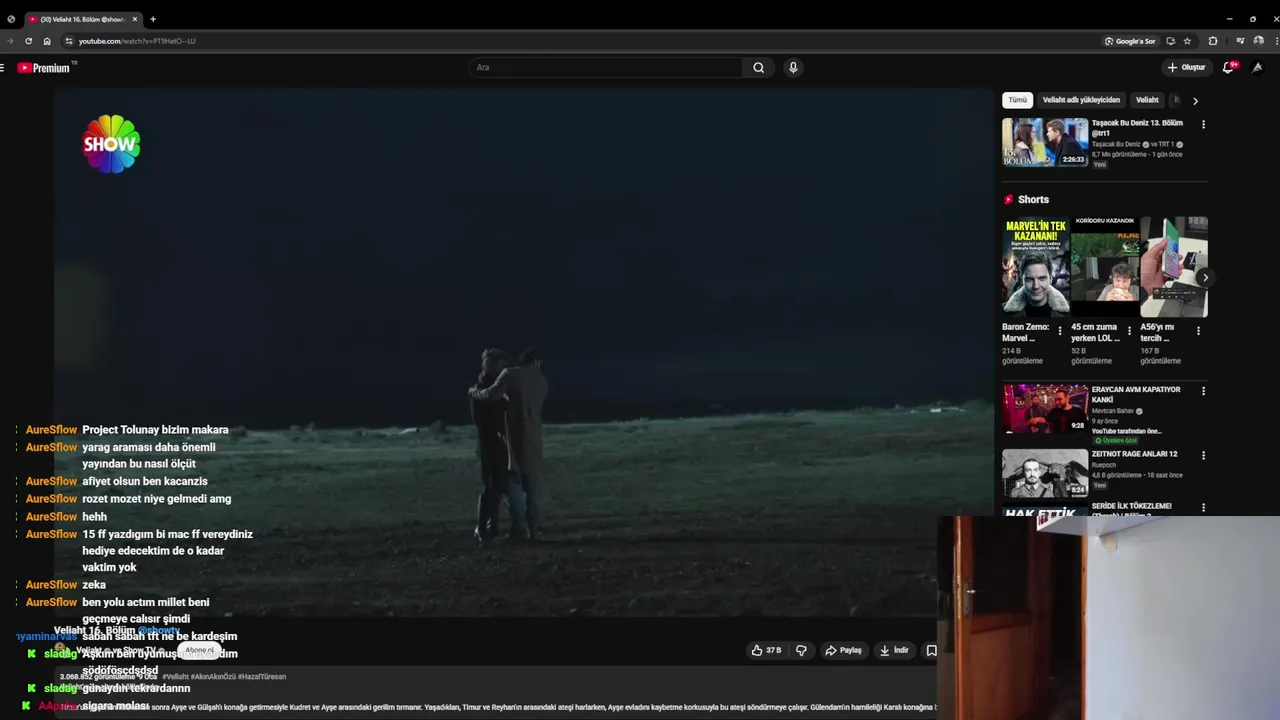This screenshot has width=1280, height=720.
Task: Like the video with 37 B likes
Action: click(766, 650)
